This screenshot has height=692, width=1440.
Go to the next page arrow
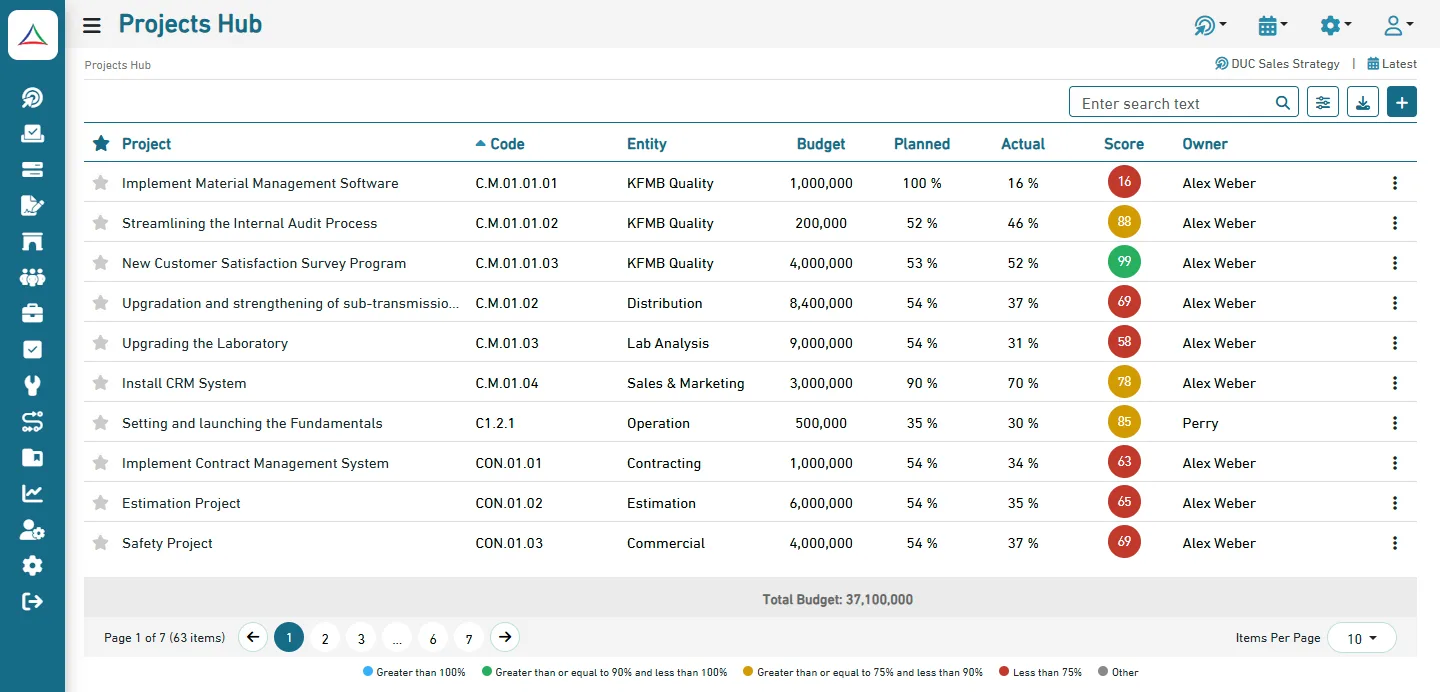(505, 637)
